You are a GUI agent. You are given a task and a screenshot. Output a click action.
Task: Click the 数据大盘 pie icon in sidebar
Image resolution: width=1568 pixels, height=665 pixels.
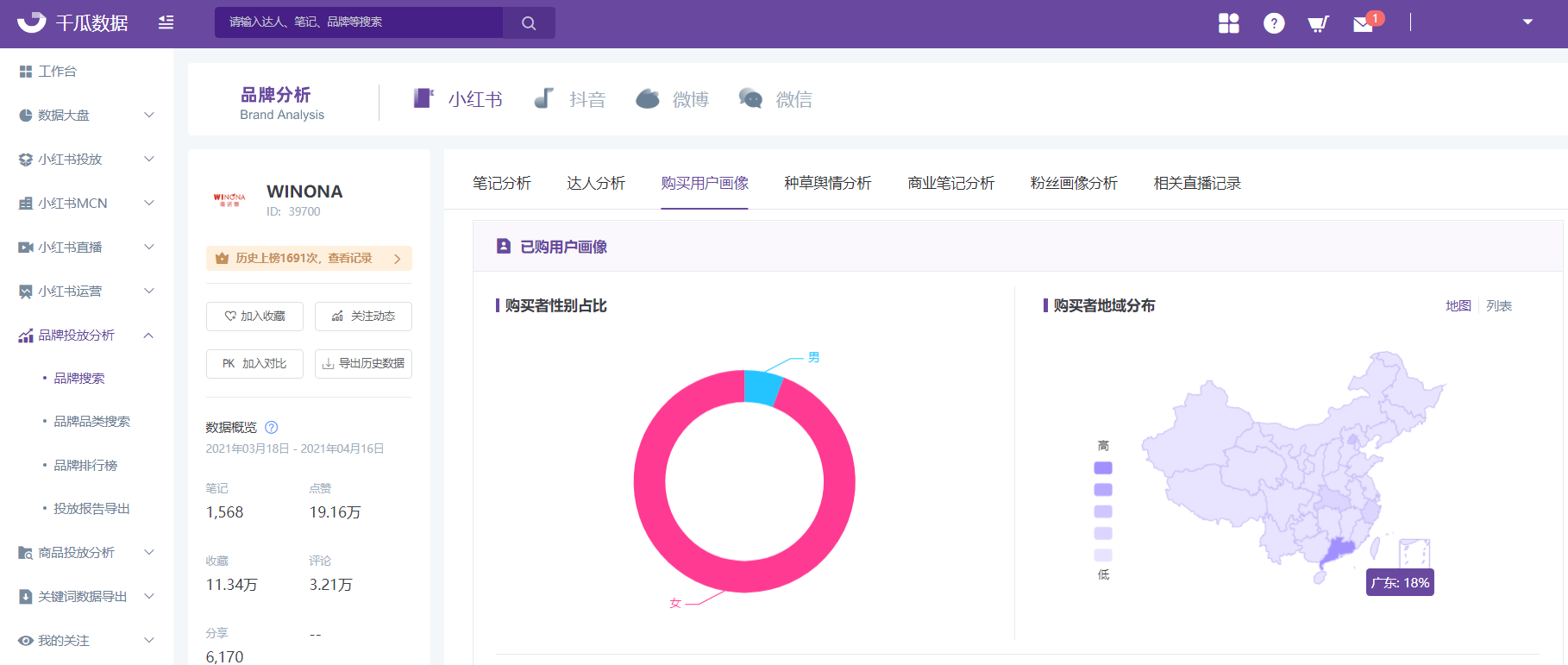click(26, 116)
